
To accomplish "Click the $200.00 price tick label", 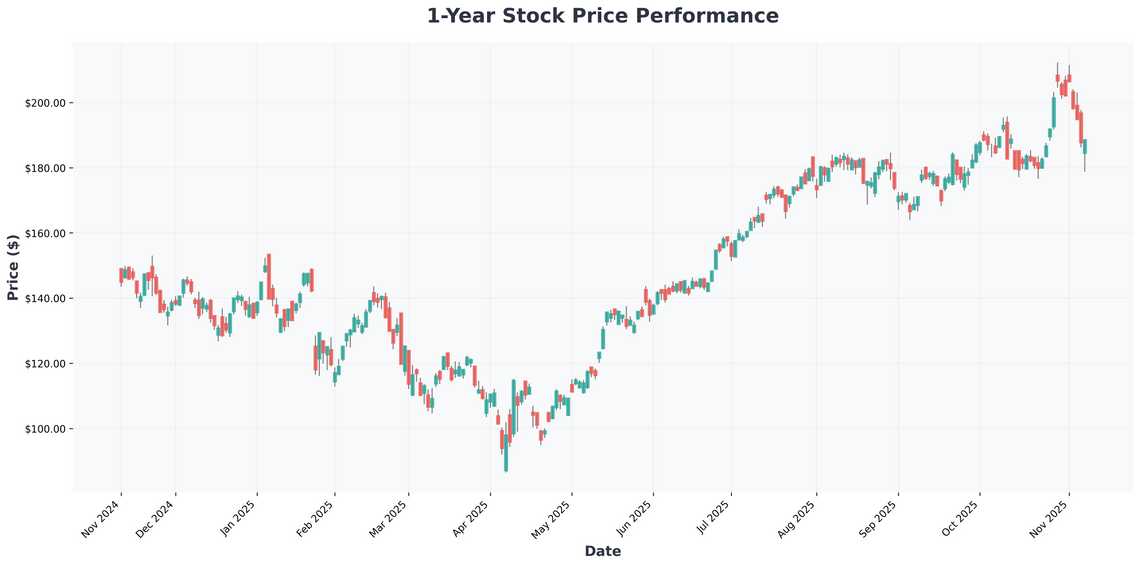I will [x=44, y=103].
